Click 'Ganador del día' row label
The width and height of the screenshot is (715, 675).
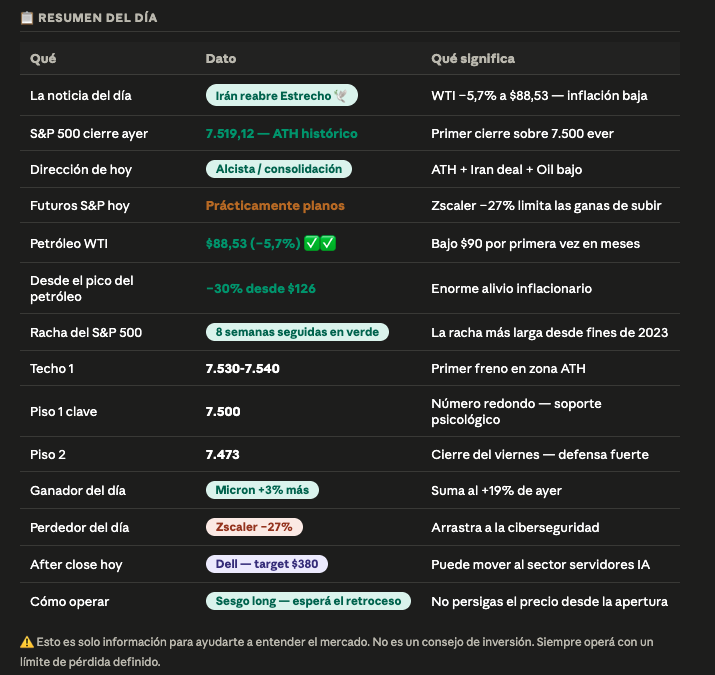tap(78, 491)
